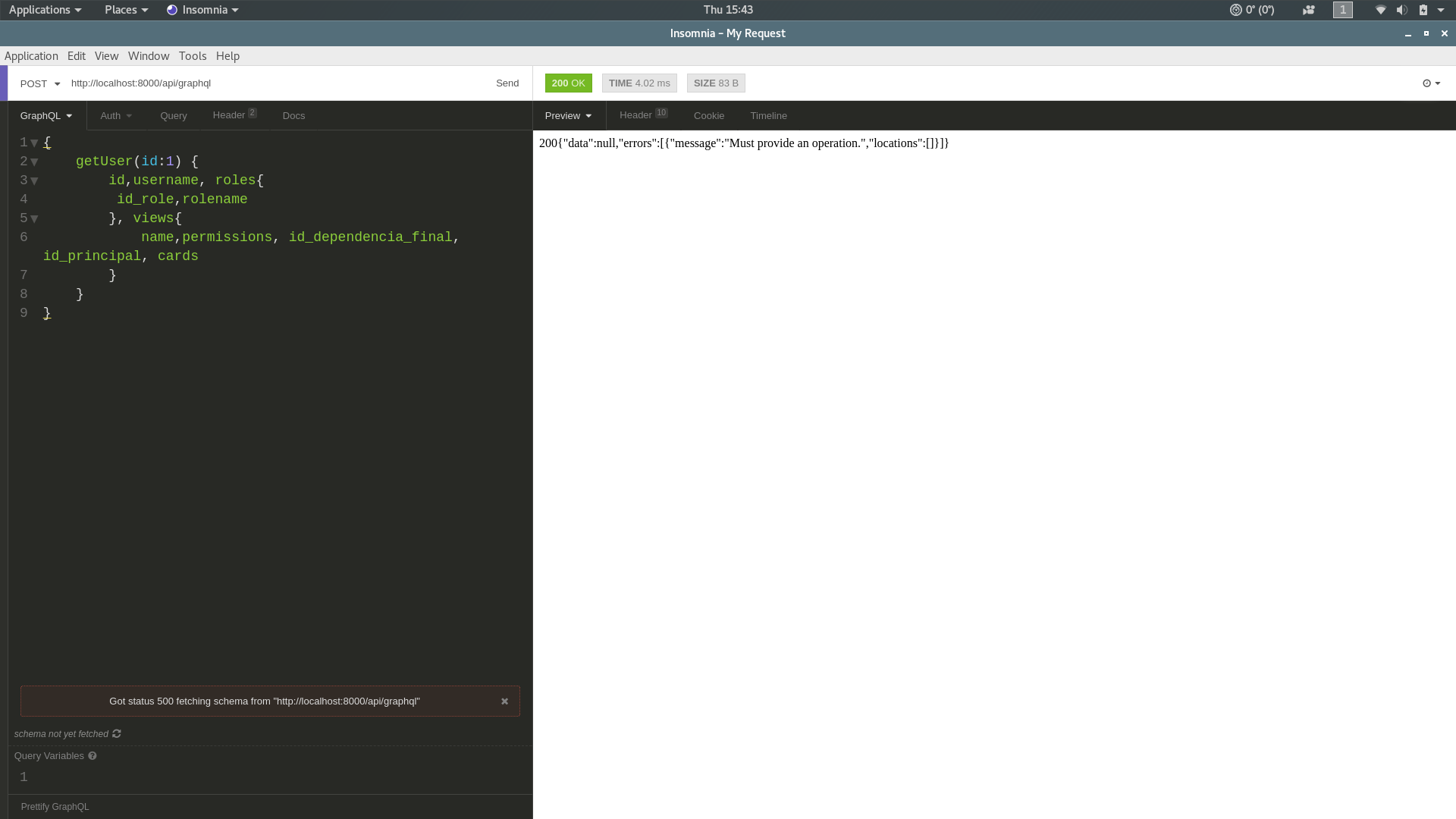Open the Query dropdown menu

coord(173,115)
